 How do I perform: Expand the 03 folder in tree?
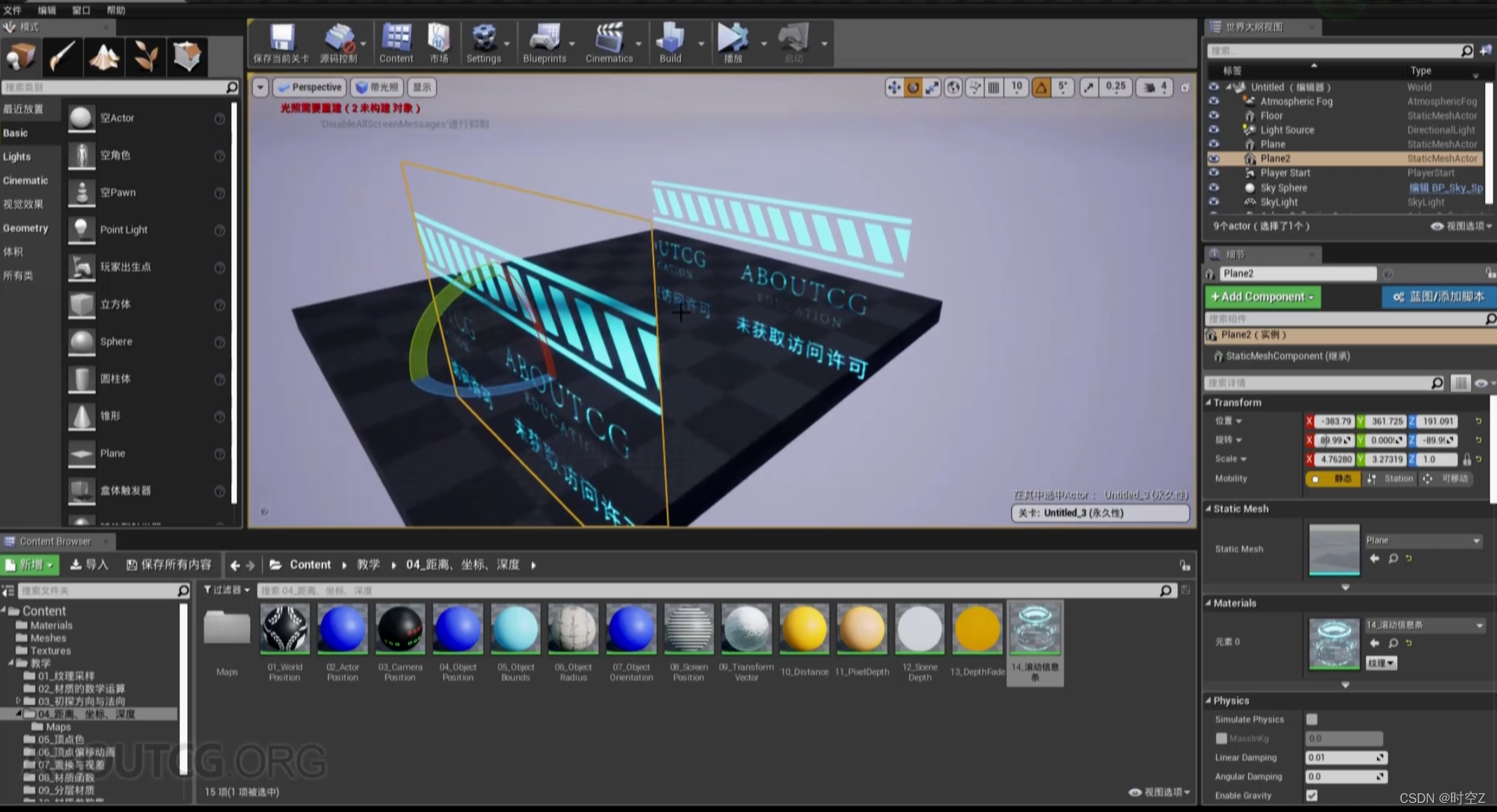point(19,701)
